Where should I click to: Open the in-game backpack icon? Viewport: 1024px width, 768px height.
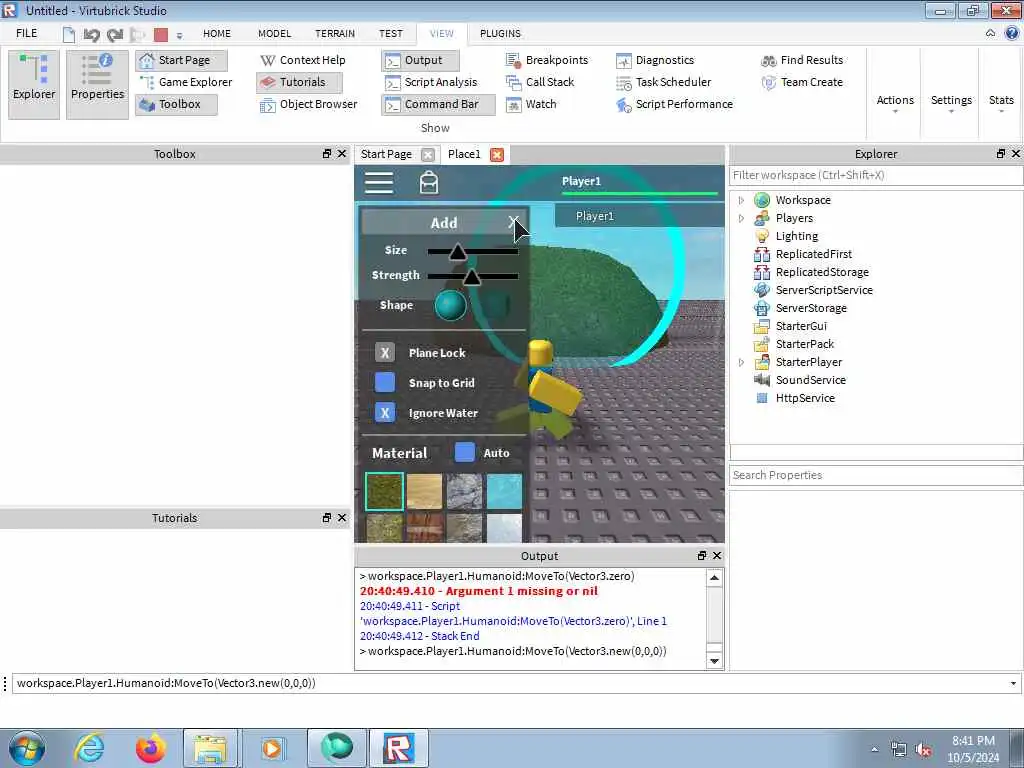coord(428,183)
